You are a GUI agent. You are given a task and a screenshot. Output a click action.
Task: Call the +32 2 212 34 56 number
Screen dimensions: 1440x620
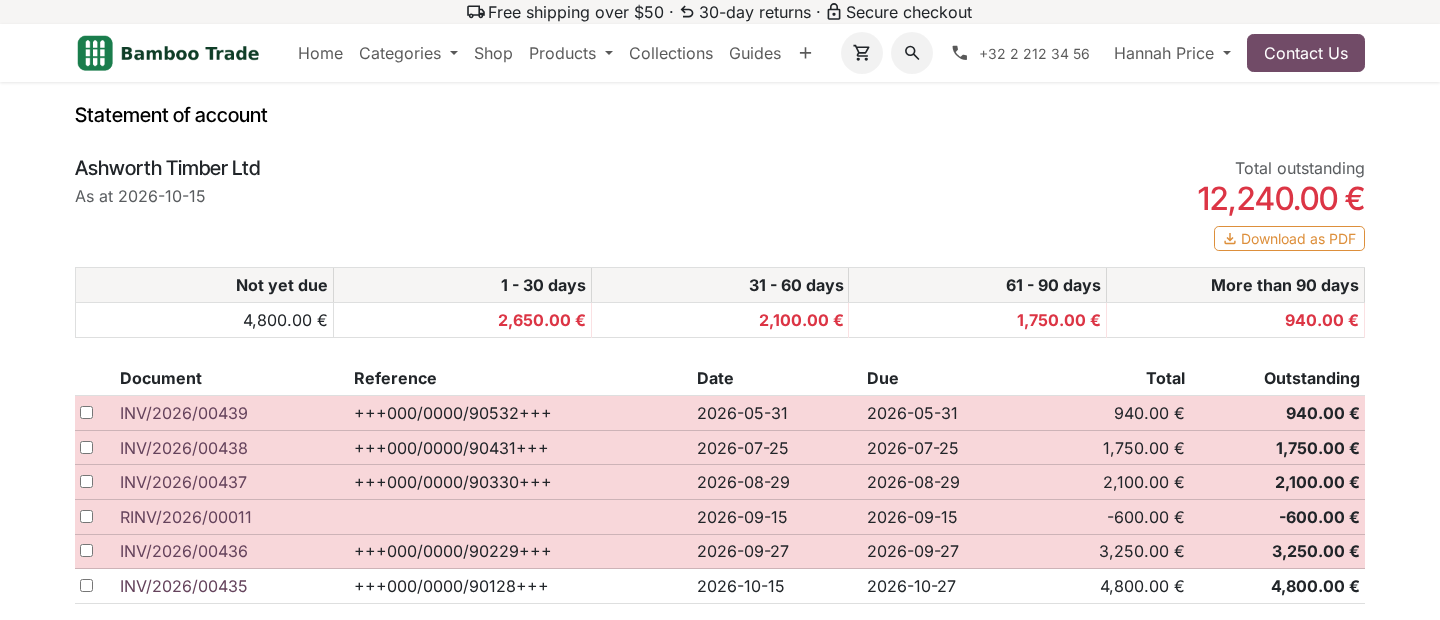pos(1034,54)
